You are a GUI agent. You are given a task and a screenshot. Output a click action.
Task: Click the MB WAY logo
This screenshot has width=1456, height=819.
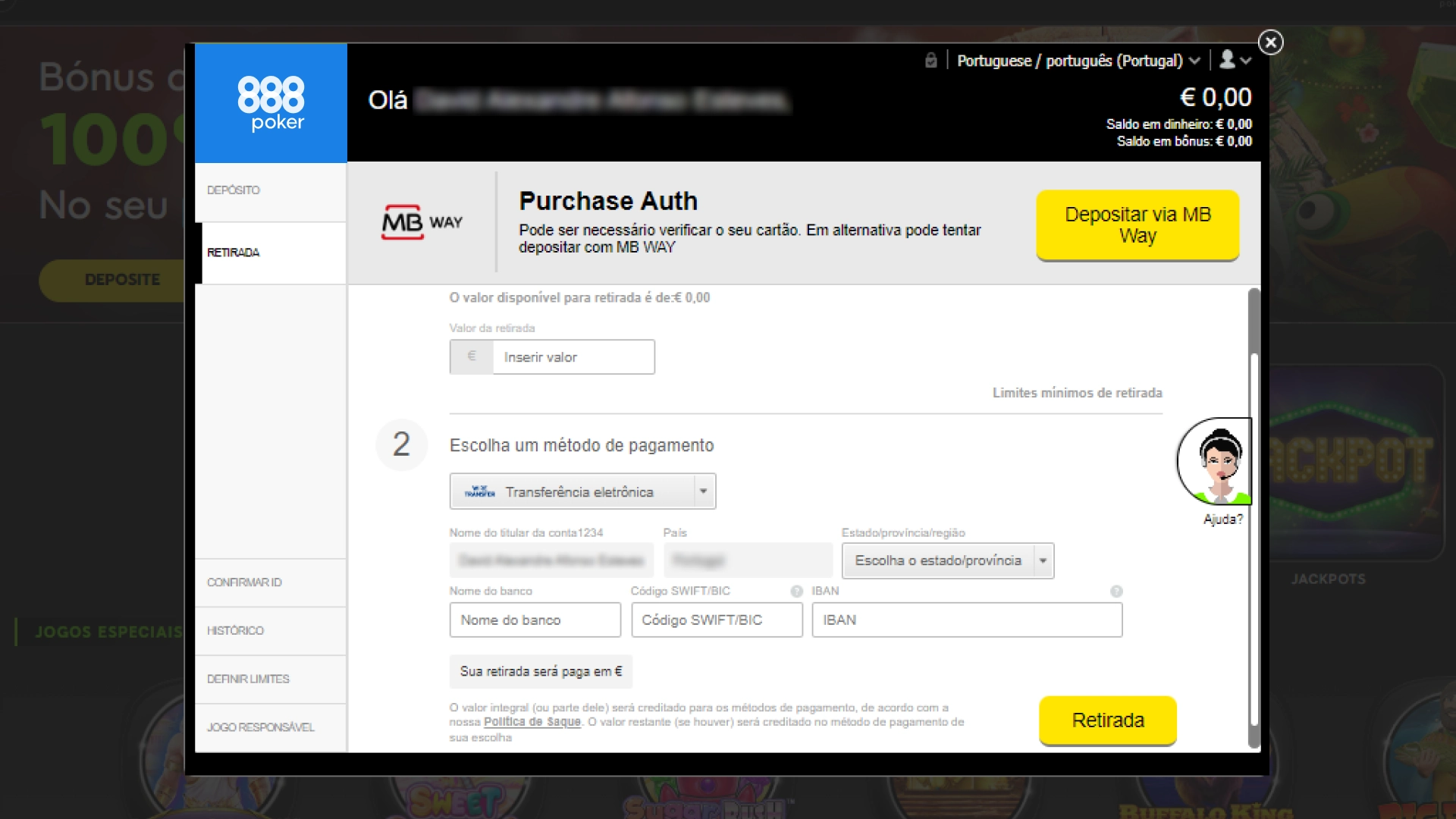(422, 222)
